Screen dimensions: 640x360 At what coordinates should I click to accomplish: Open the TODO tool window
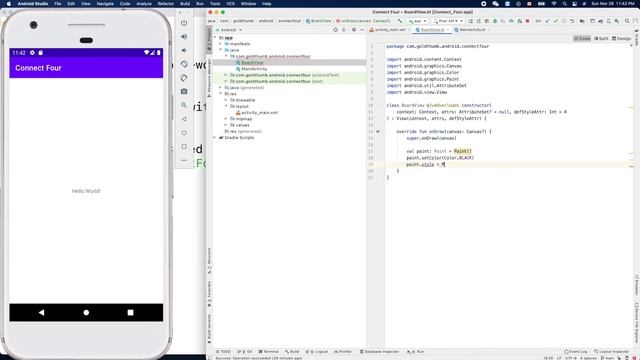click(x=224, y=351)
